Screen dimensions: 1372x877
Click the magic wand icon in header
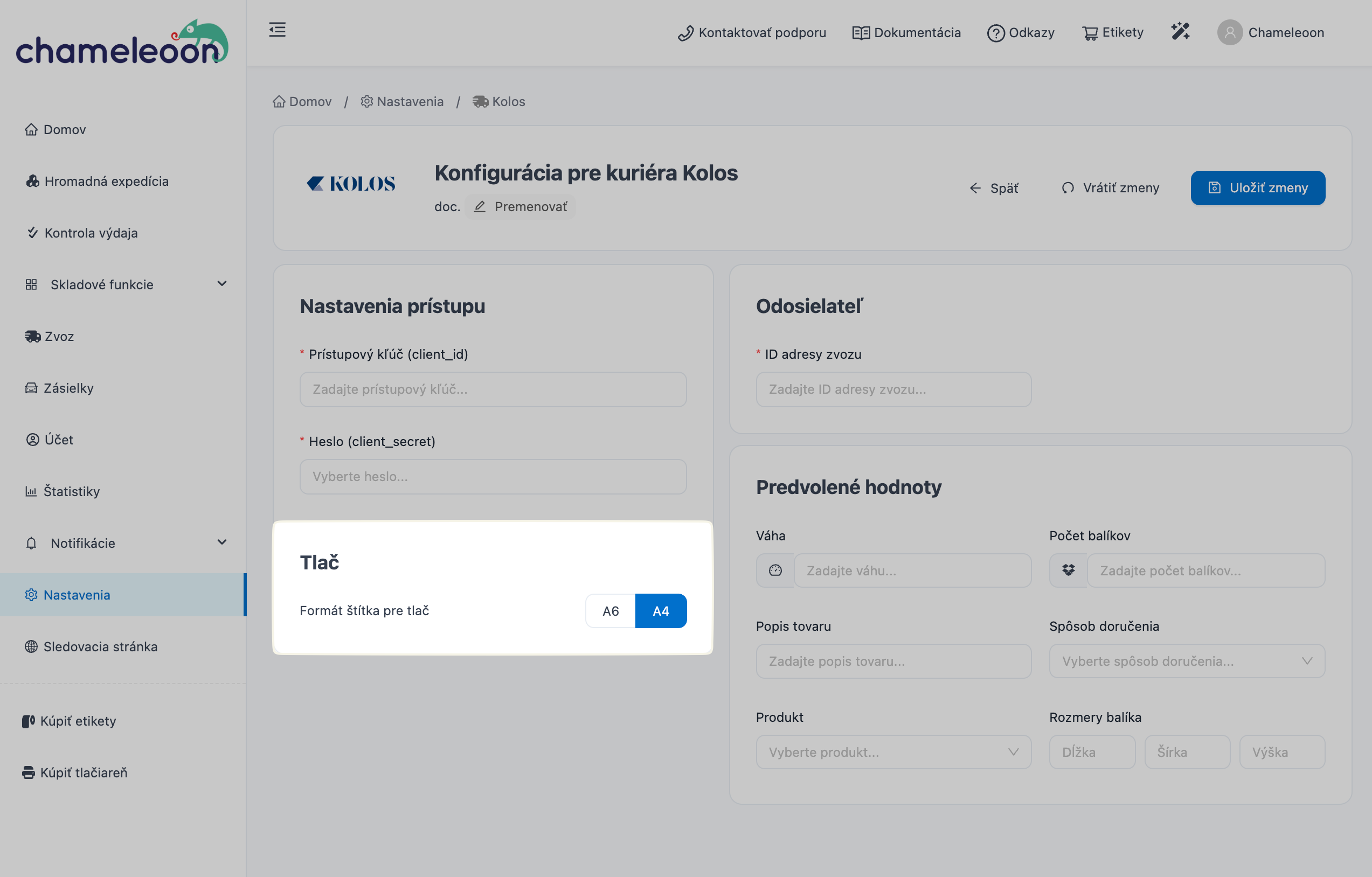[x=1180, y=31]
